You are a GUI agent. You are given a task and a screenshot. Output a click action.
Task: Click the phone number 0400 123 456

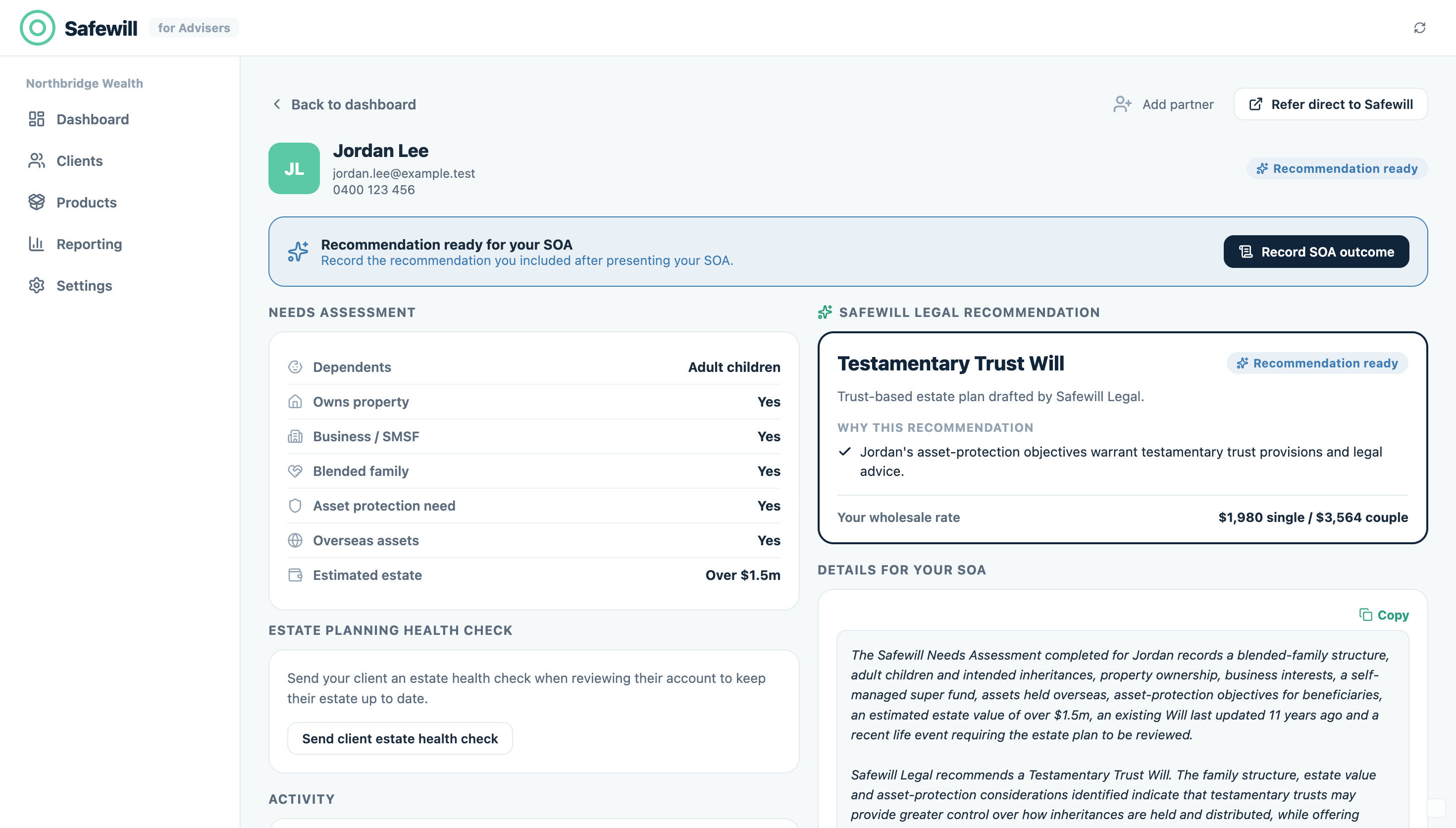373,189
